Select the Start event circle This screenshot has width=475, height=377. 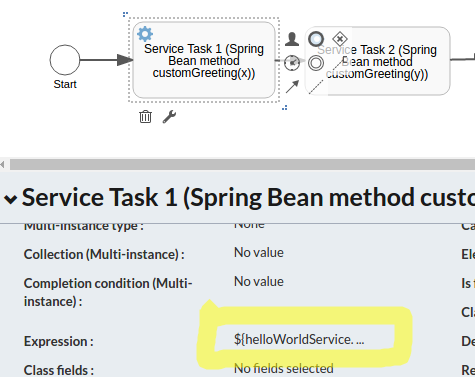pyautogui.click(x=65, y=60)
